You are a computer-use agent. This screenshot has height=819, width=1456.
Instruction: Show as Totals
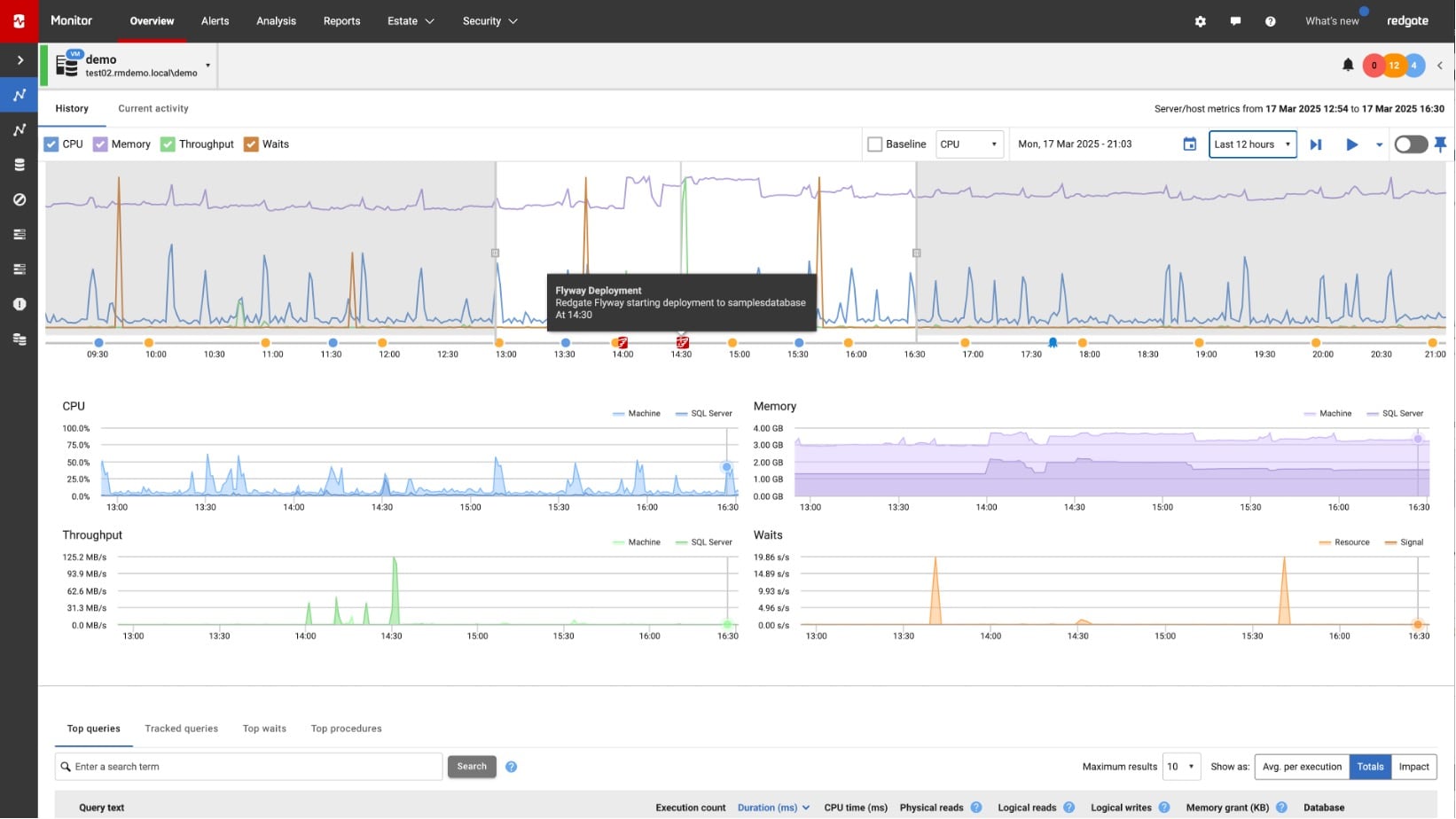click(1370, 767)
